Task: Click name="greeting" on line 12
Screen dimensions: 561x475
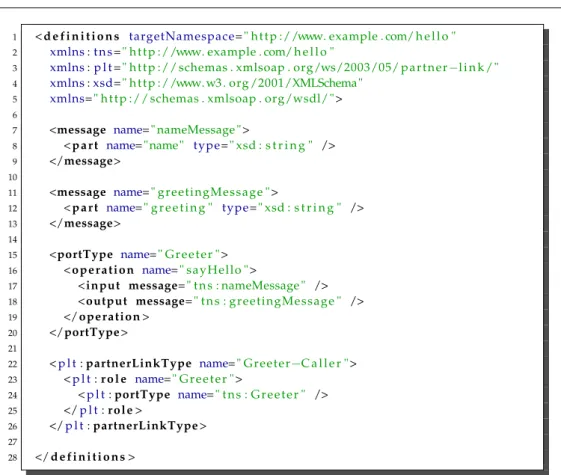Action: click(160, 208)
